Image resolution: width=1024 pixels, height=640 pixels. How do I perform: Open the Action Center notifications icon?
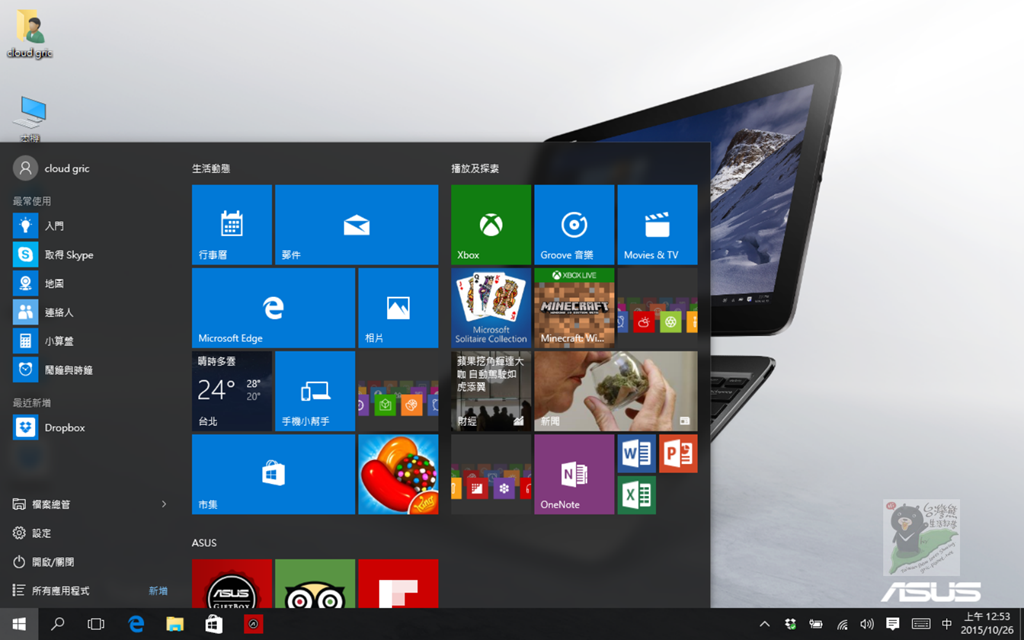893,624
